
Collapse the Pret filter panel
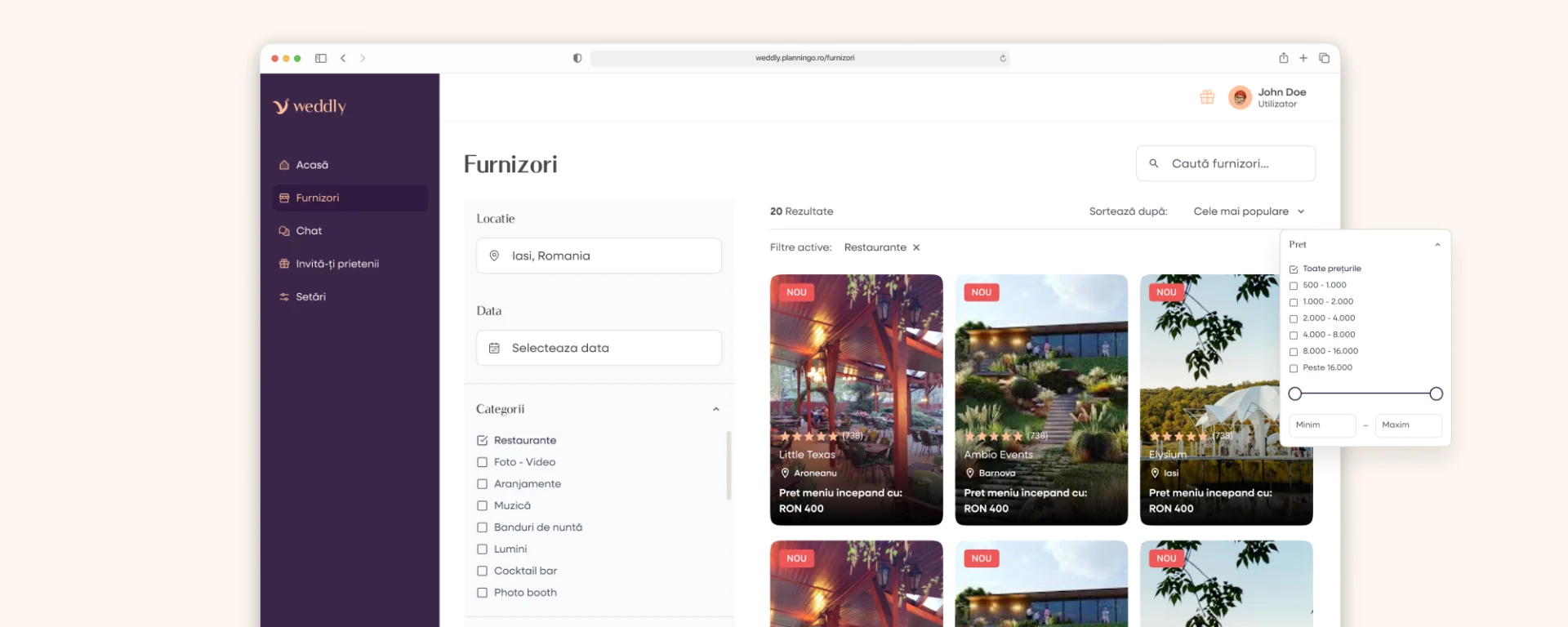[x=1437, y=245]
